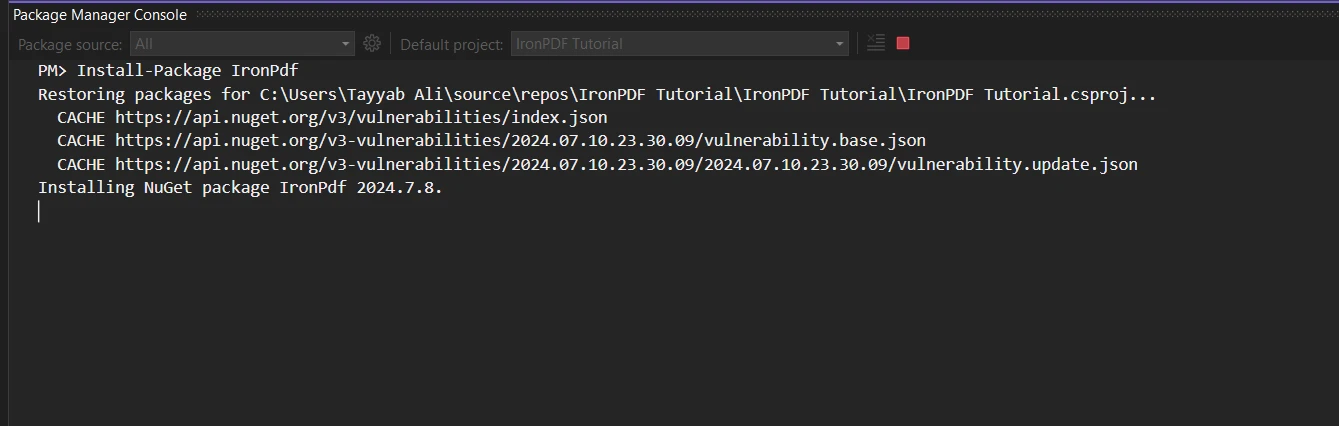Viewport: 1339px width, 426px height.
Task: Click the Default project dropdown arrow
Action: (x=840, y=44)
